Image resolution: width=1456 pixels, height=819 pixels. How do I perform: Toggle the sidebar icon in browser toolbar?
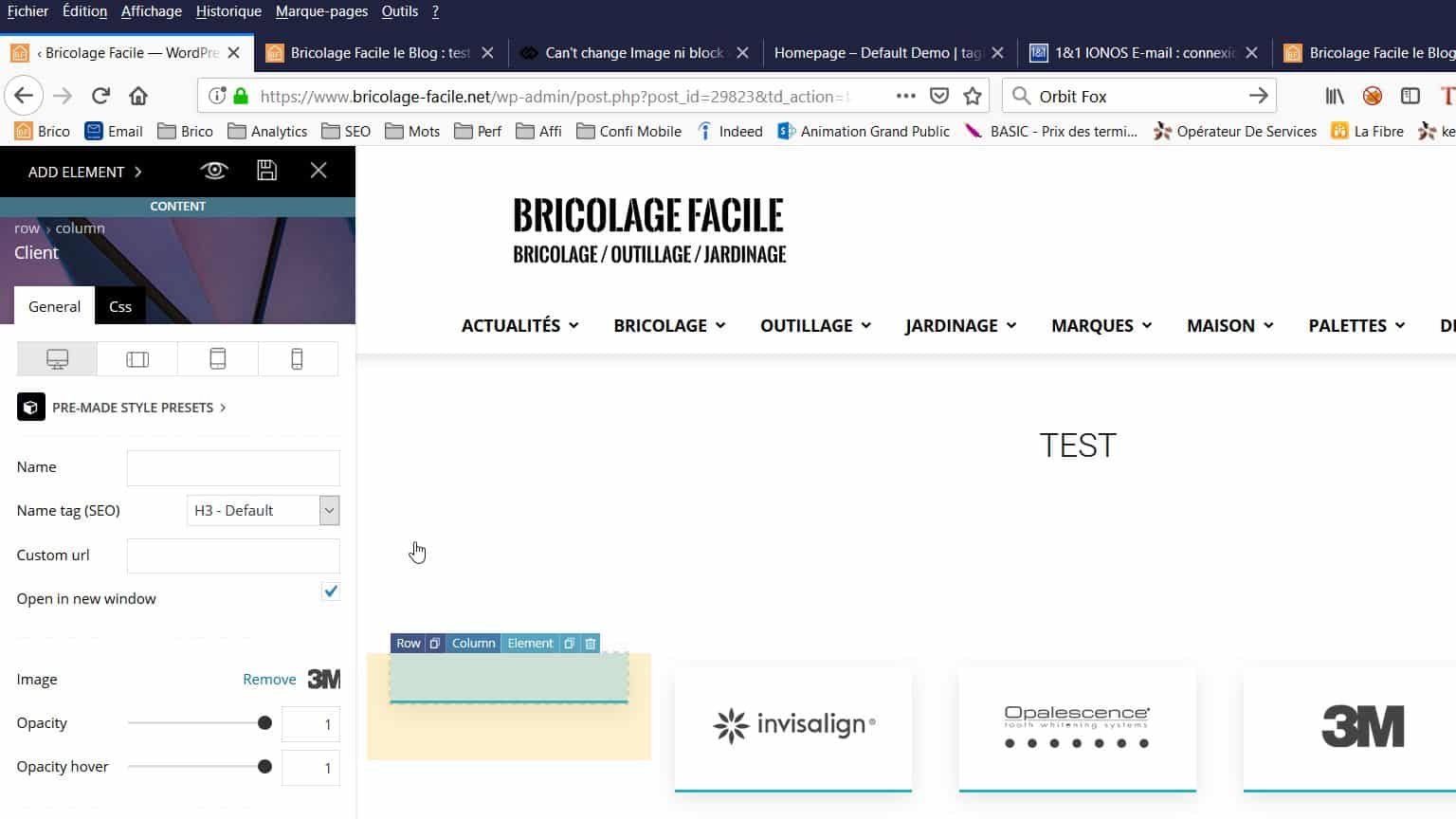1410,96
